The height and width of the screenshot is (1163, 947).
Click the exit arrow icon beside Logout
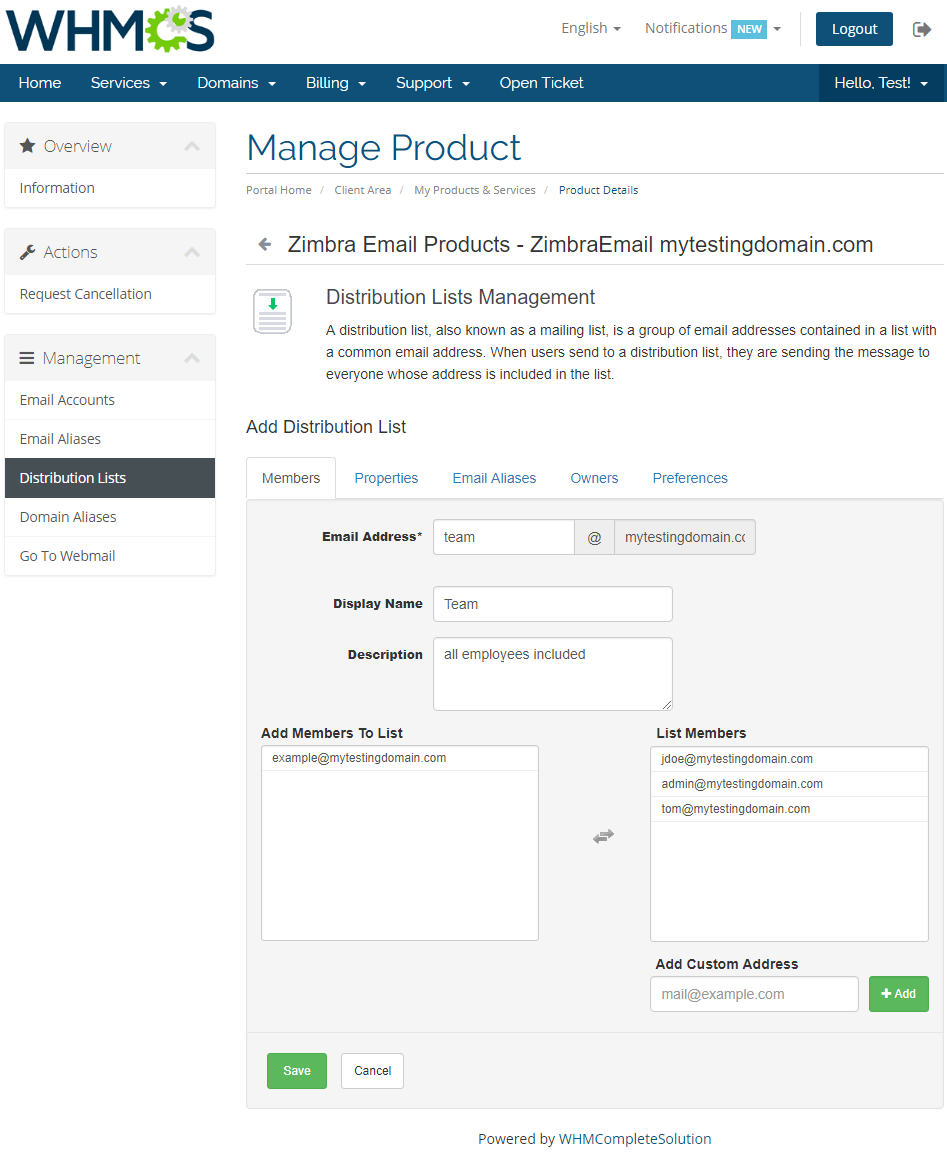(x=922, y=29)
